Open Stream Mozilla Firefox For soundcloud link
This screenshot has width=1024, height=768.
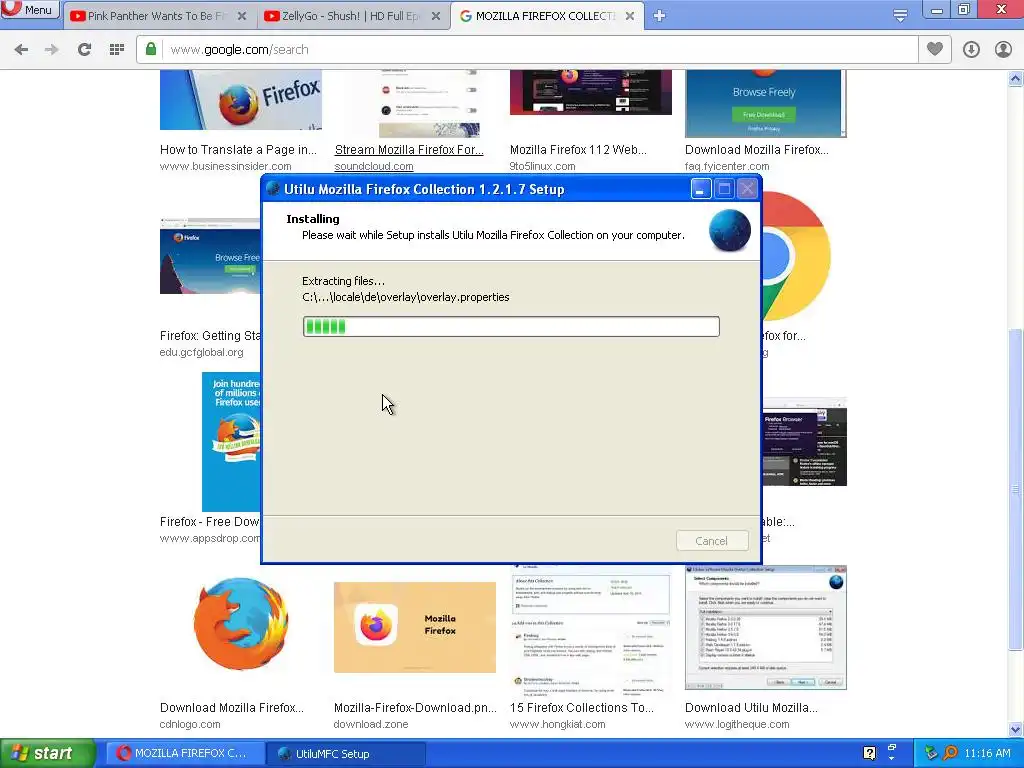coord(409,150)
